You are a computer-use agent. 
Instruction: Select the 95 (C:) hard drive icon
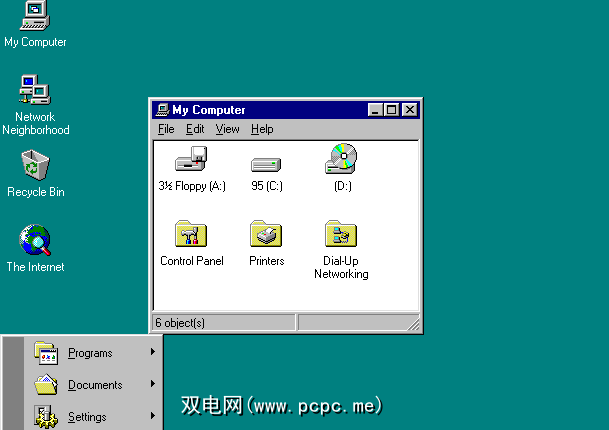coord(266,164)
